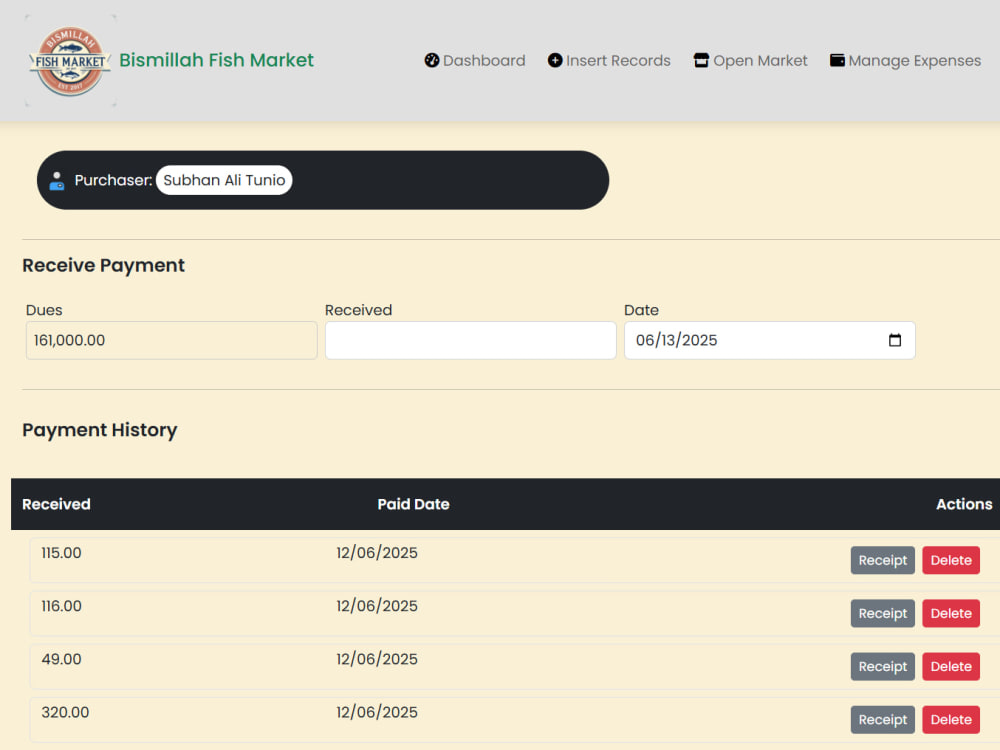Click the Bismillah Fish Market title link

[216, 60]
